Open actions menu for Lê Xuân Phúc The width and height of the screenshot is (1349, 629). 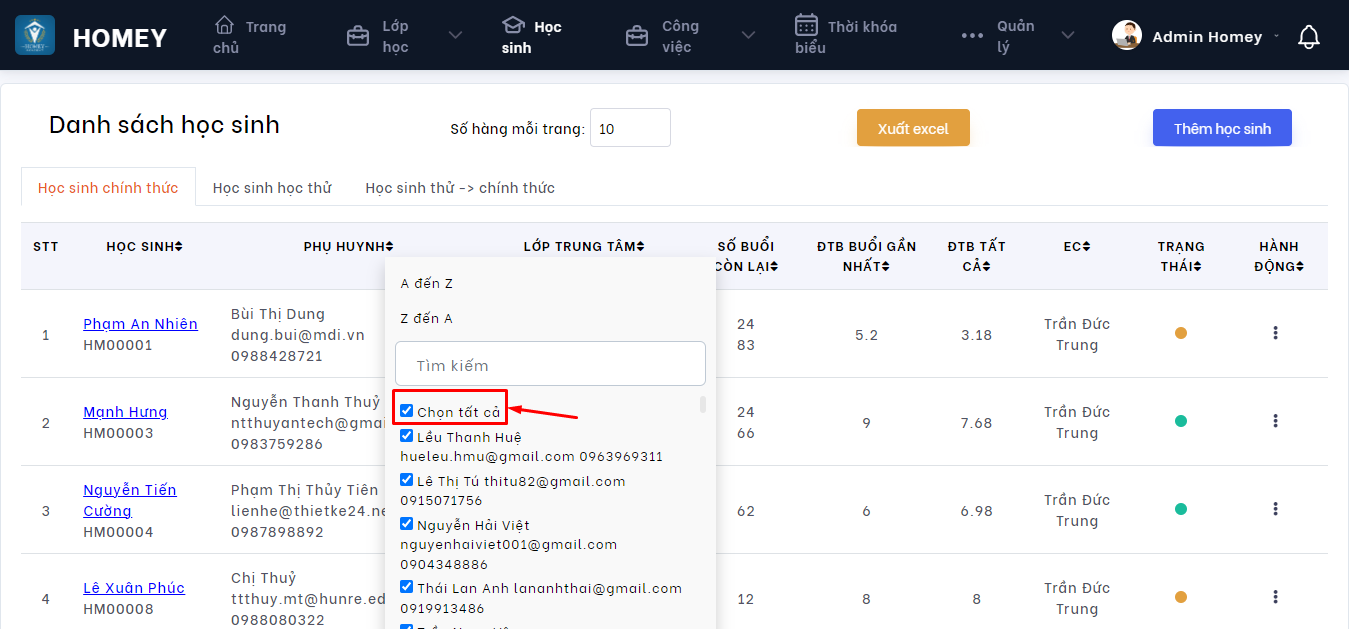pos(1275,597)
